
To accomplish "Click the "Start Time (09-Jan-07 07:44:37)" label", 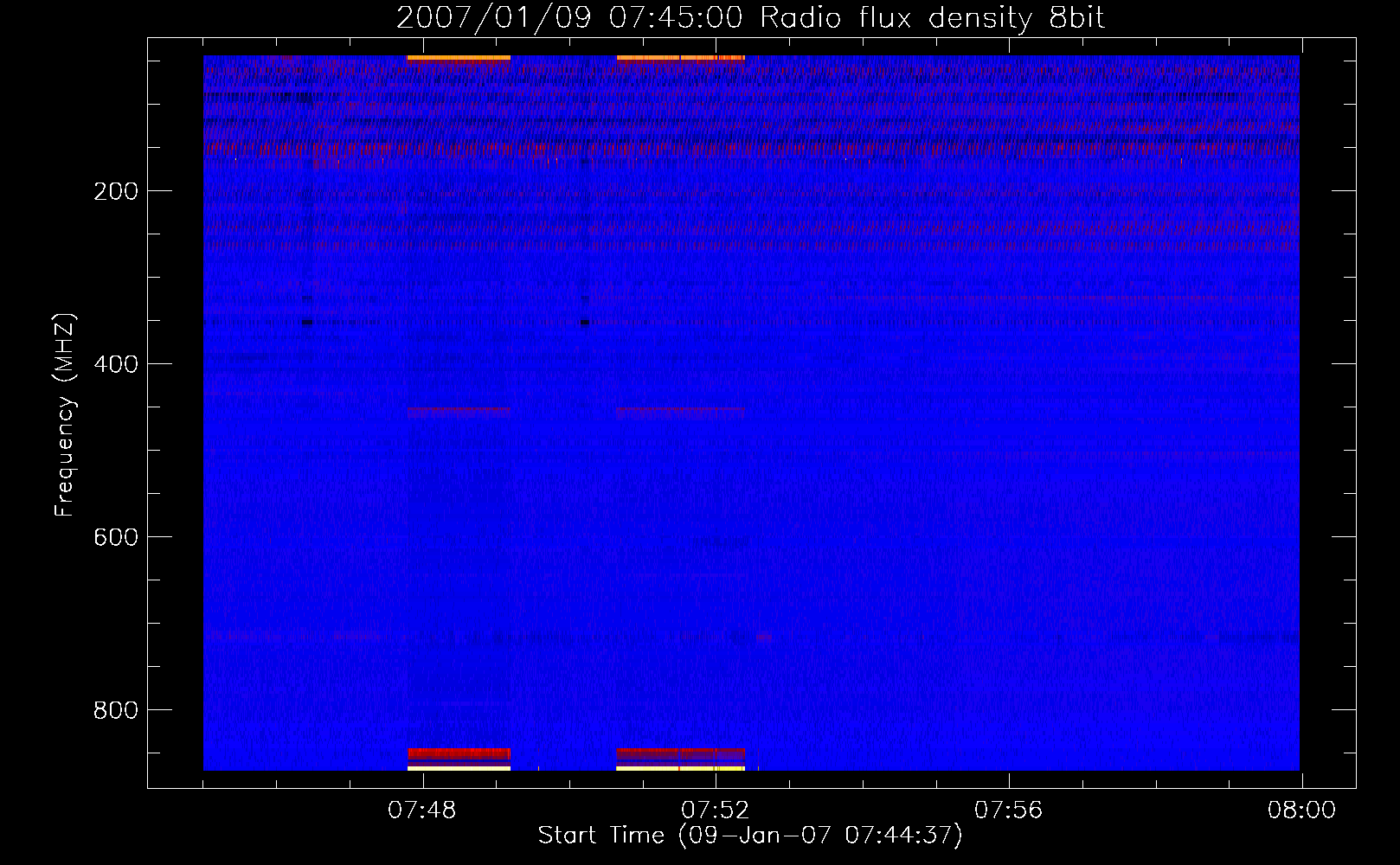I will (750, 836).
